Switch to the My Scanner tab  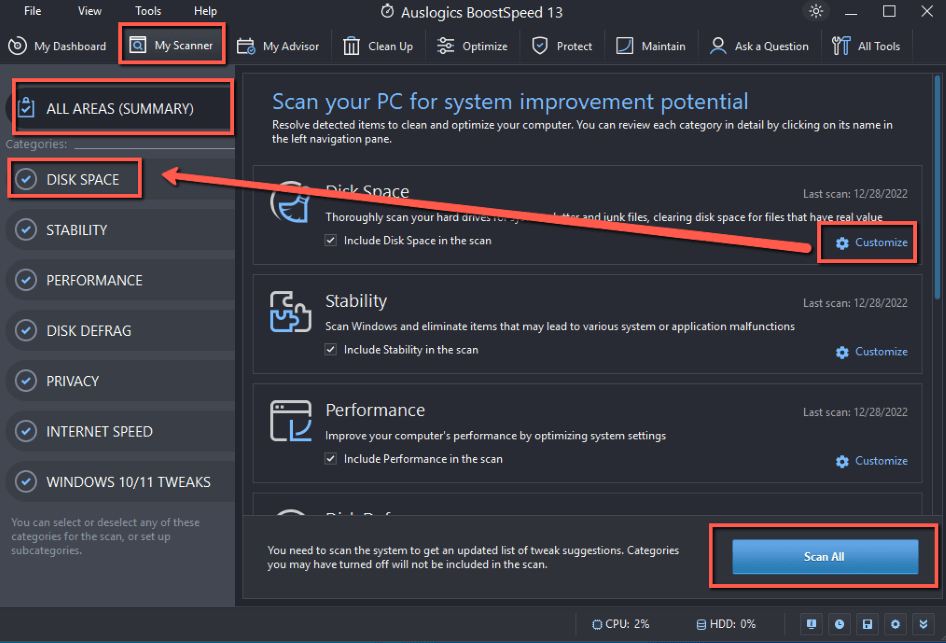(172, 45)
